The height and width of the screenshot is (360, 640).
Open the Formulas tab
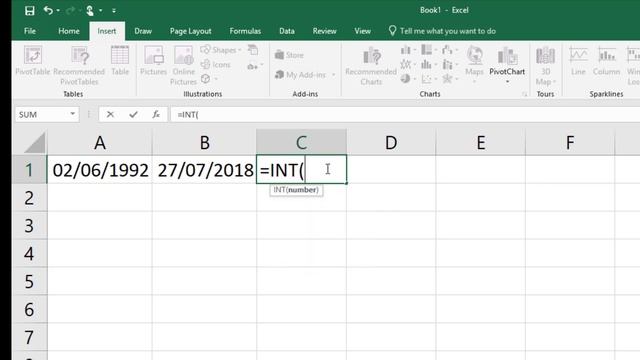245,31
